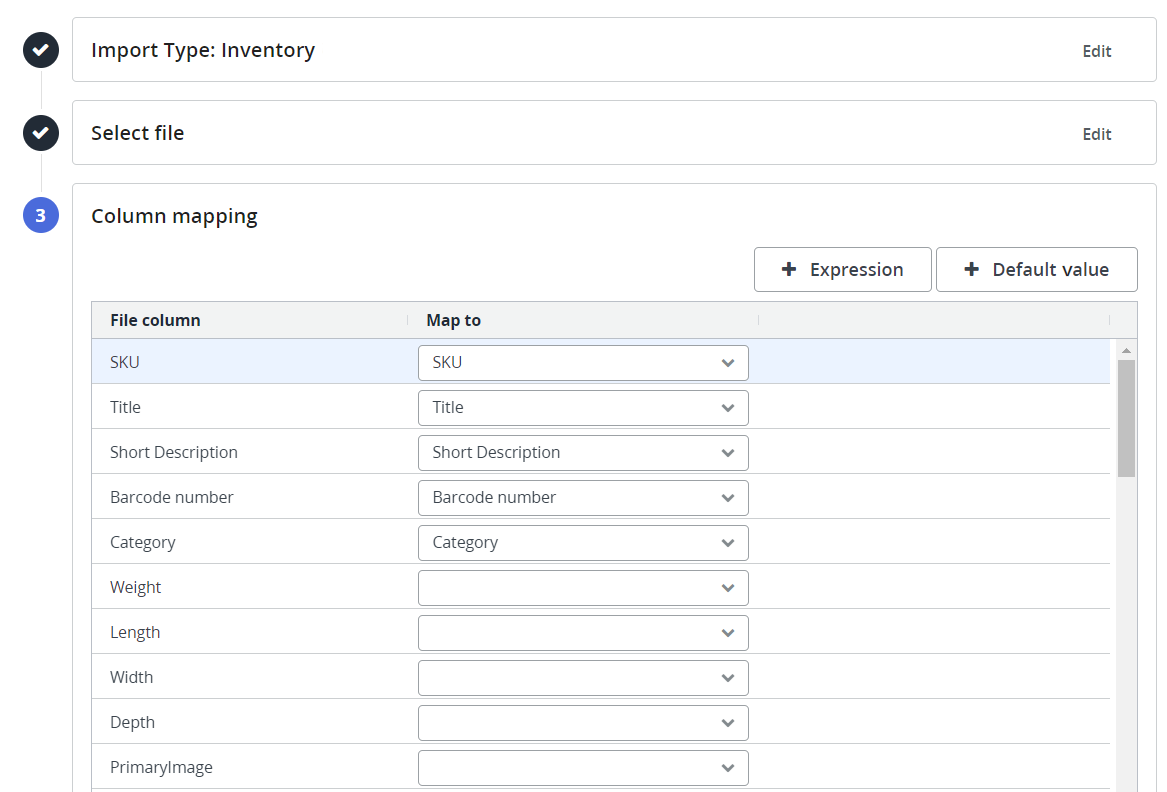Add a new Default value
The height and width of the screenshot is (792, 1167).
(1036, 270)
